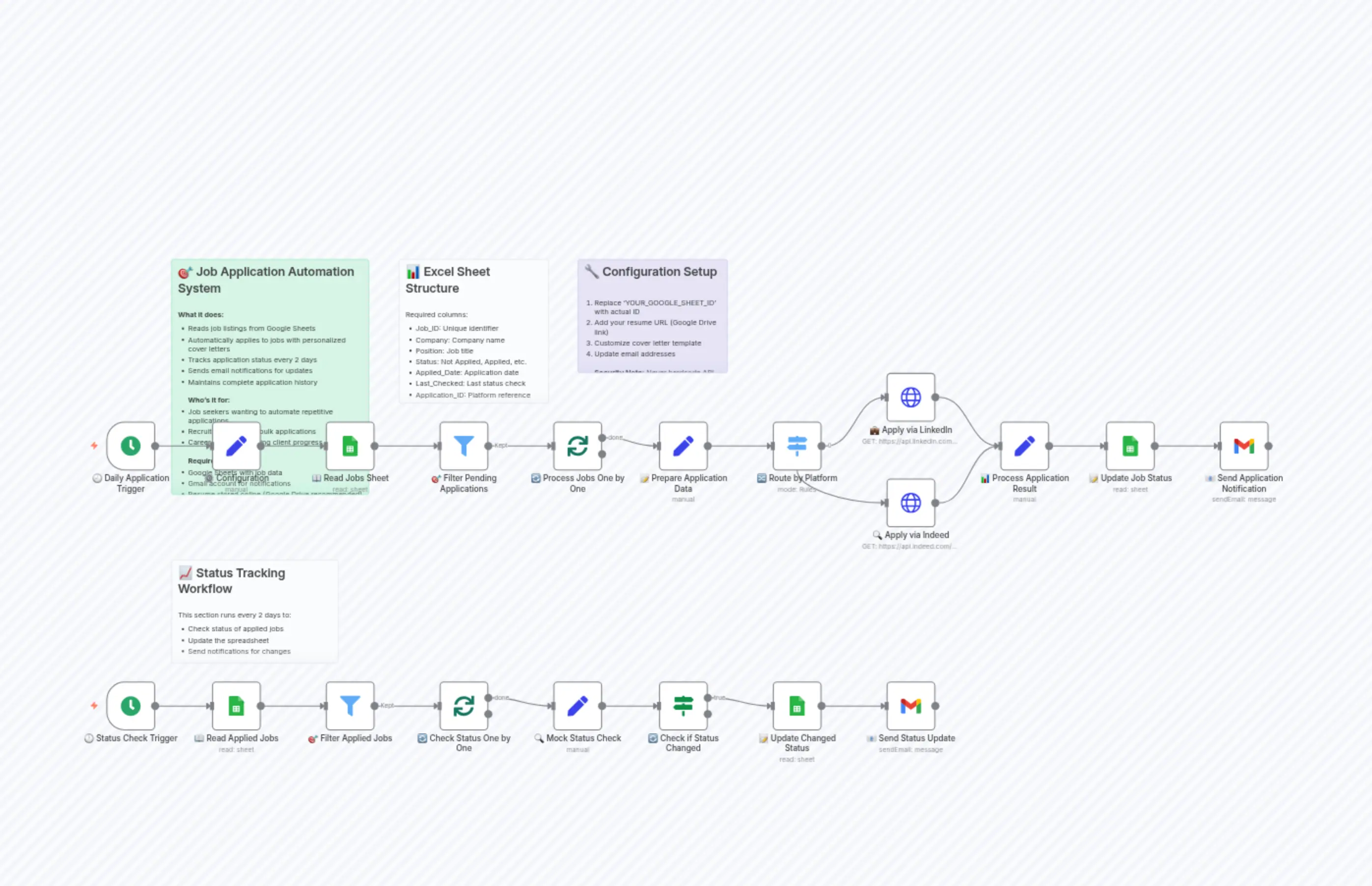Click the Check if Status Changed node
This screenshot has width=1372, height=886.
coord(683,706)
